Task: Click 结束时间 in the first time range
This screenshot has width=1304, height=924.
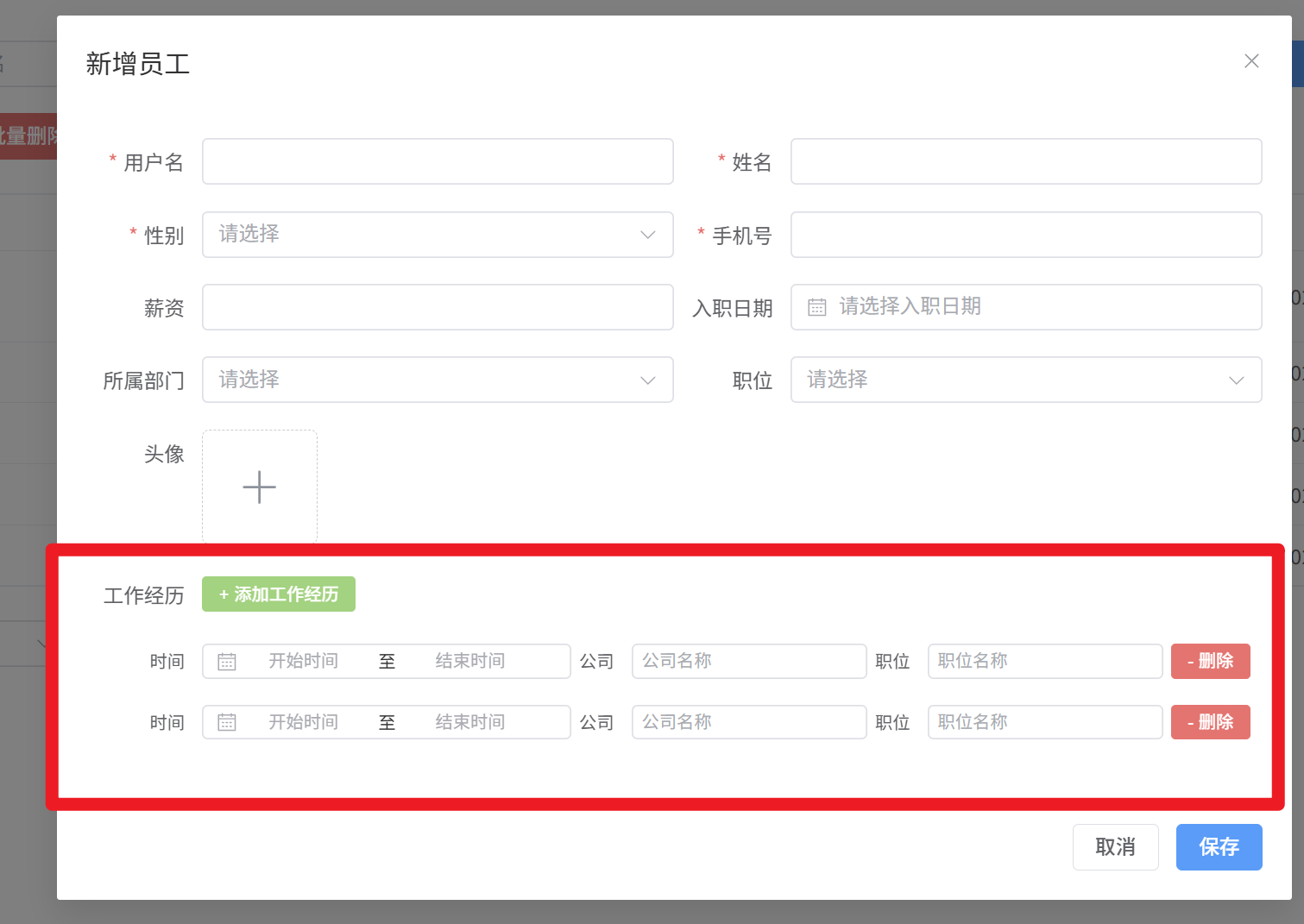Action: [x=470, y=662]
